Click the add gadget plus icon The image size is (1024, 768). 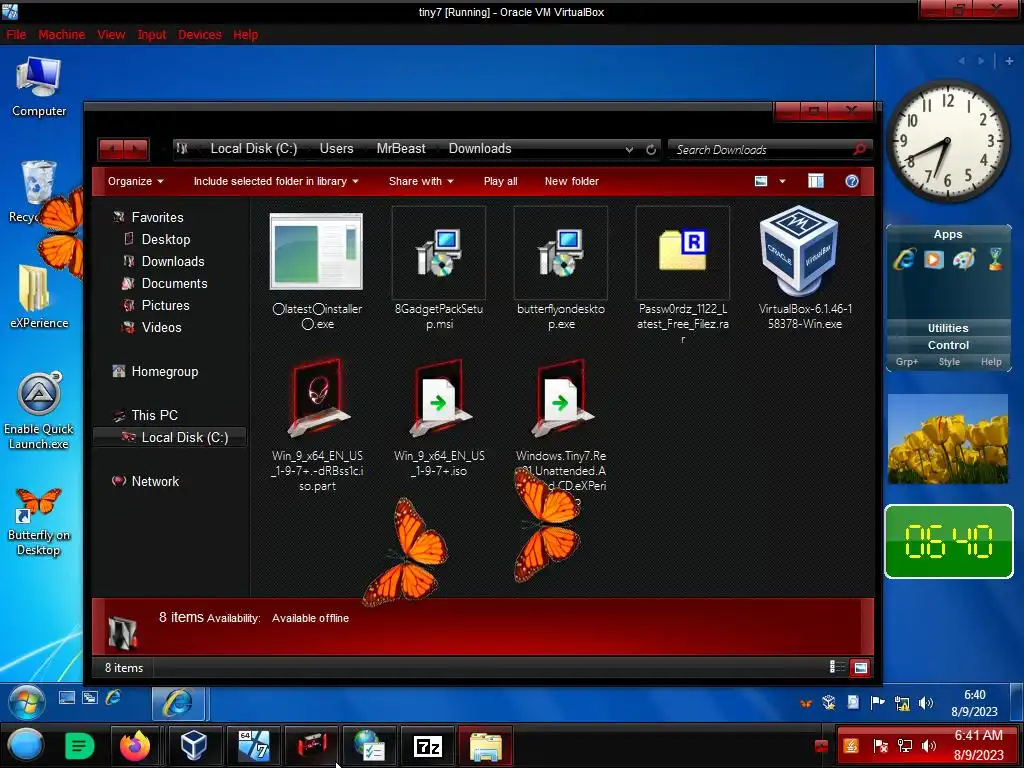[x=1009, y=61]
